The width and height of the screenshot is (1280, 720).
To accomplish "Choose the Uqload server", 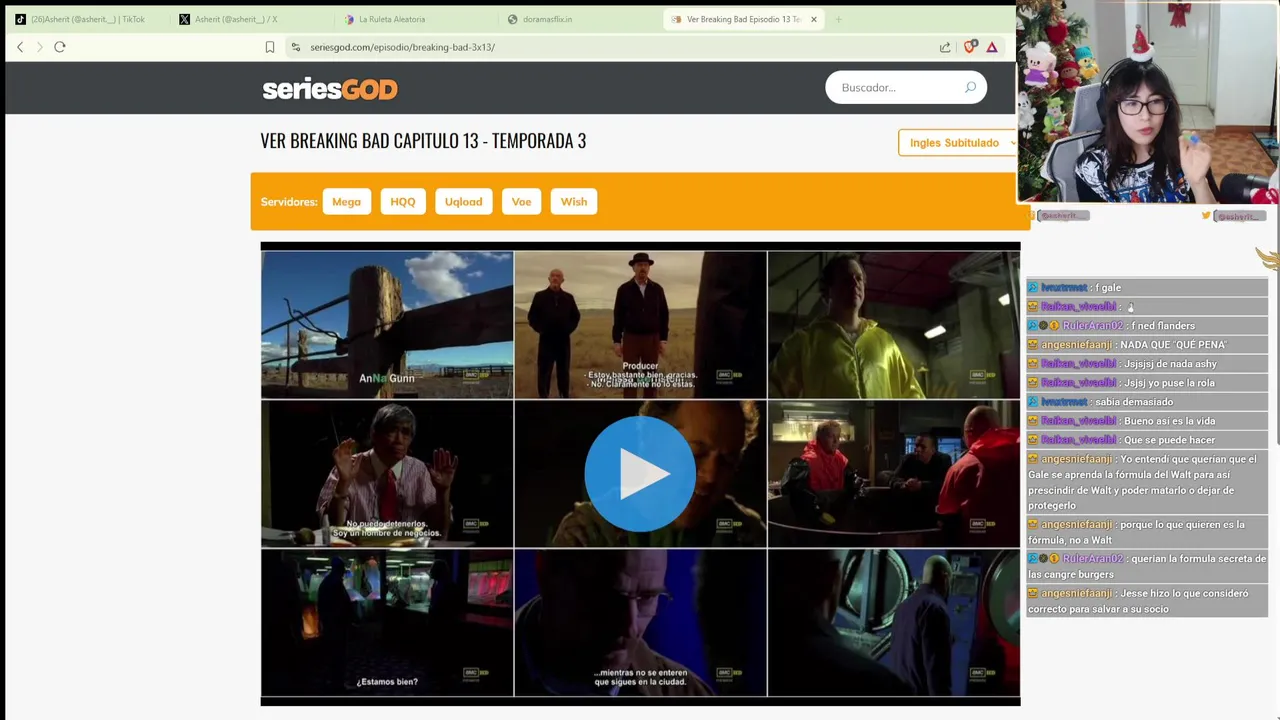I will [x=463, y=202].
